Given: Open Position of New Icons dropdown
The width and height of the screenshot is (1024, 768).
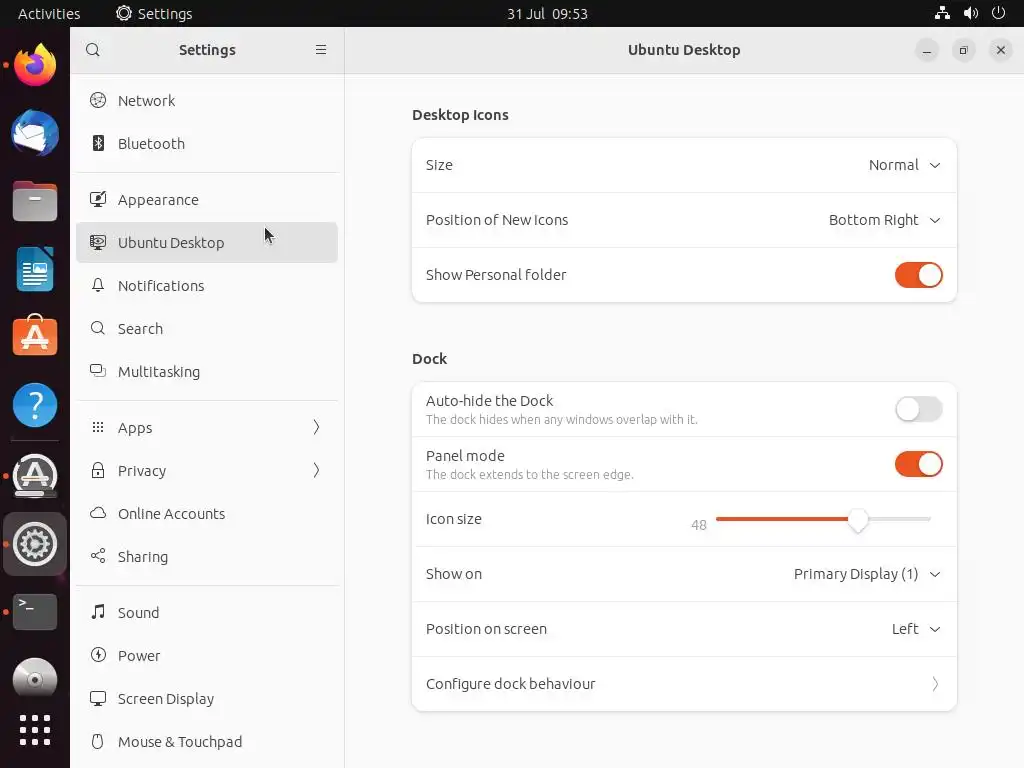Looking at the screenshot, I should (885, 220).
